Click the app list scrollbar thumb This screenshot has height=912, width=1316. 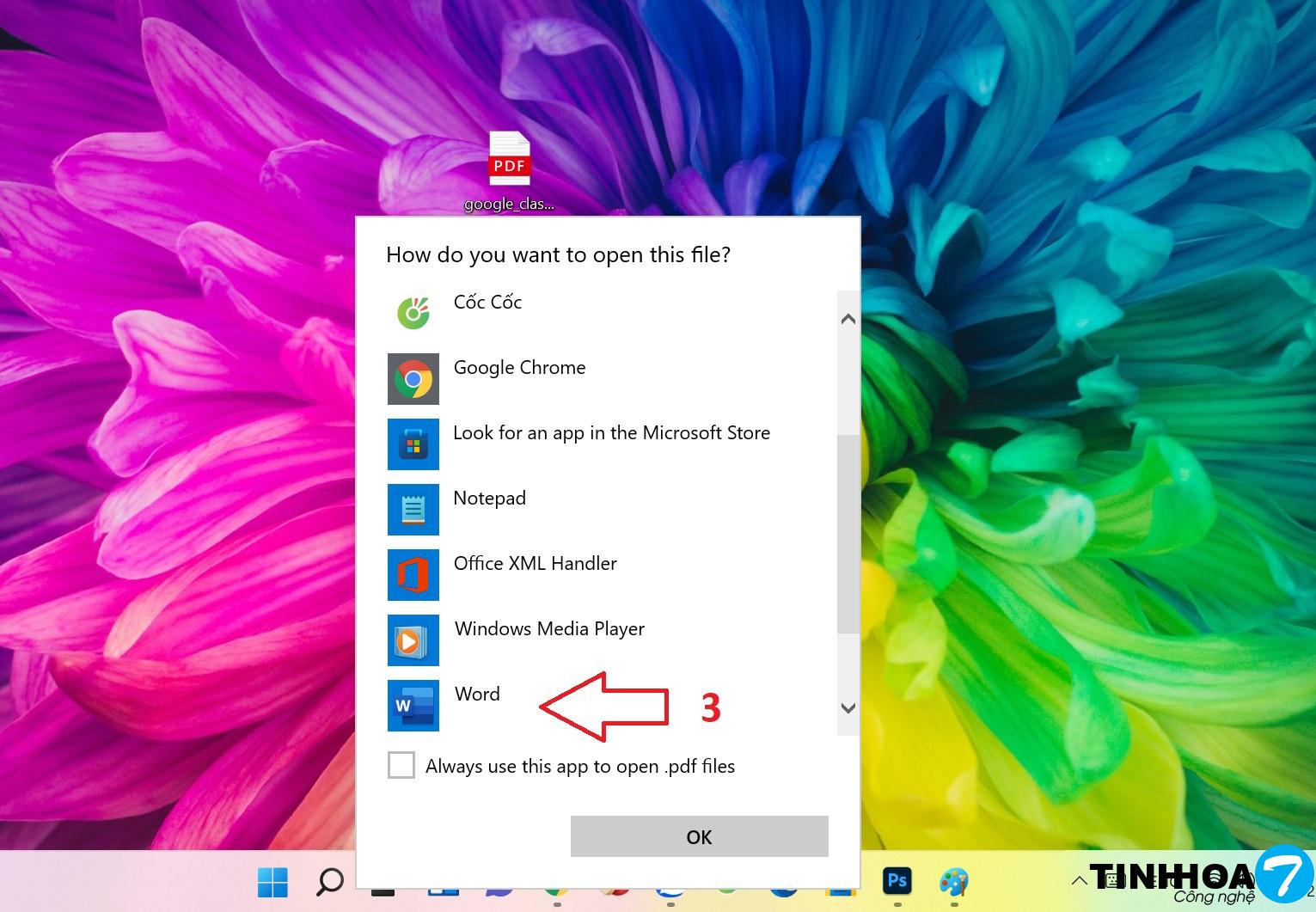[x=848, y=533]
